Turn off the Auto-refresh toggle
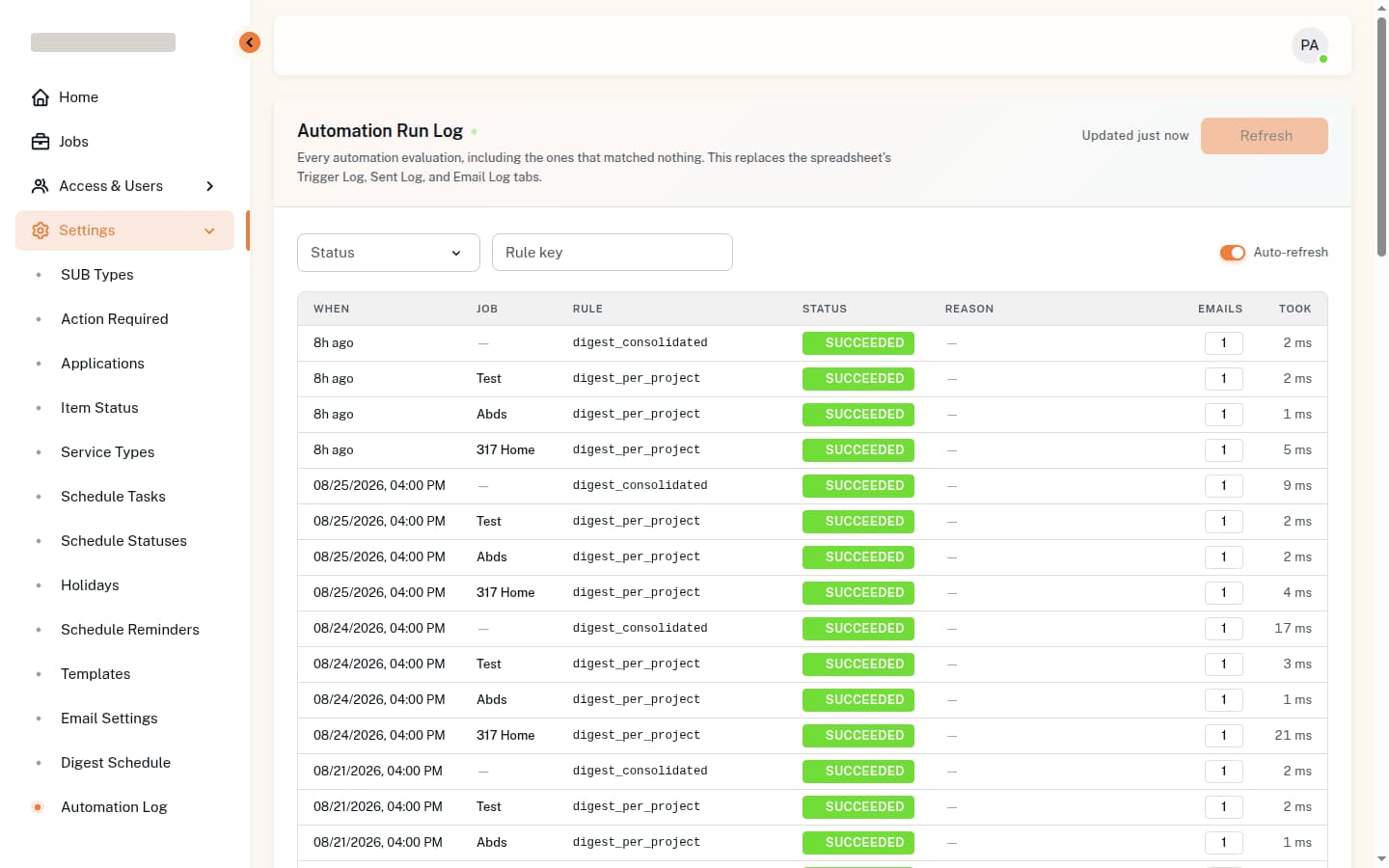 pyautogui.click(x=1232, y=253)
